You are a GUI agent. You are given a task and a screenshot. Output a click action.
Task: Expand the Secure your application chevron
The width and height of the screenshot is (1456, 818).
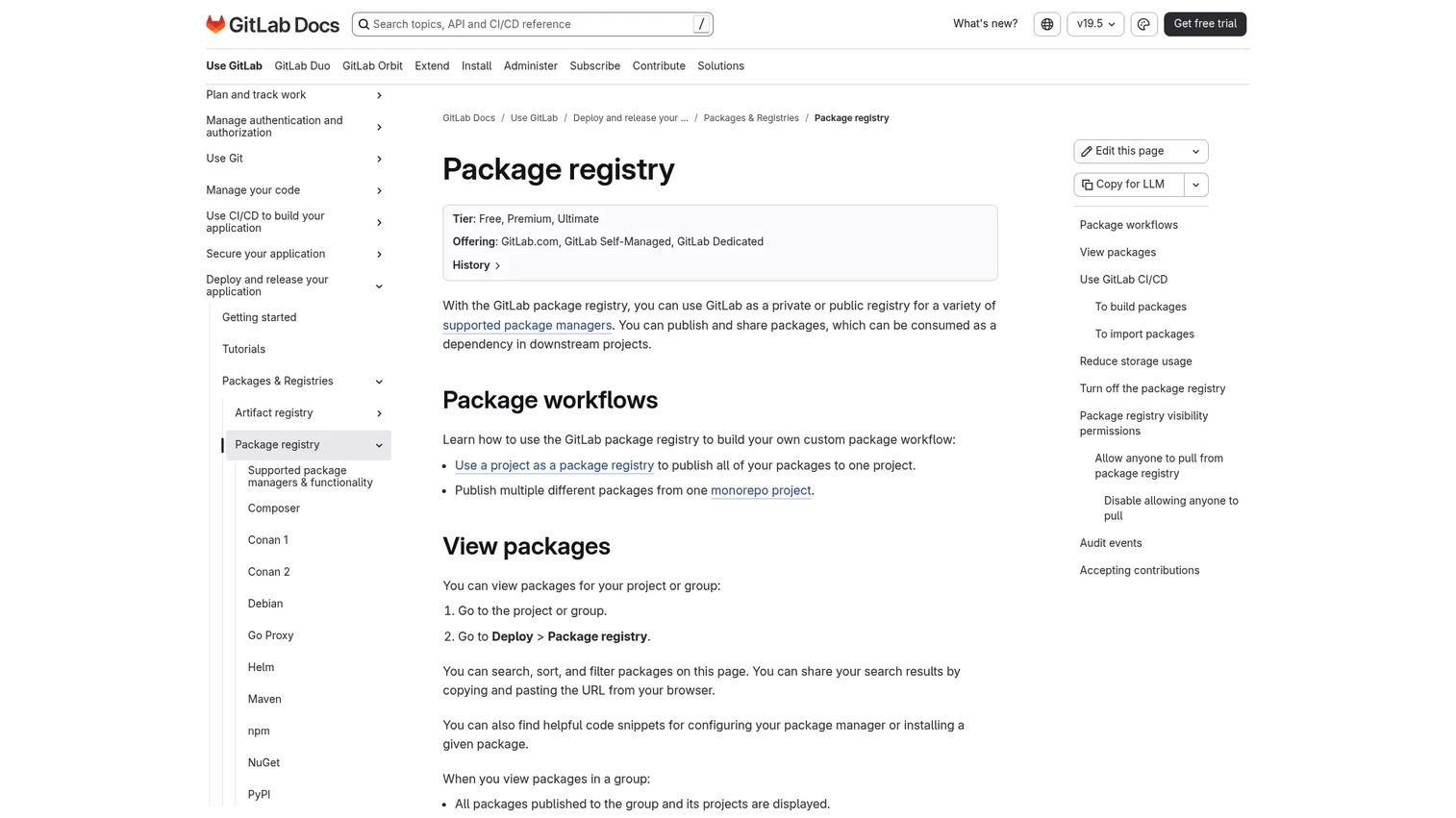click(379, 254)
